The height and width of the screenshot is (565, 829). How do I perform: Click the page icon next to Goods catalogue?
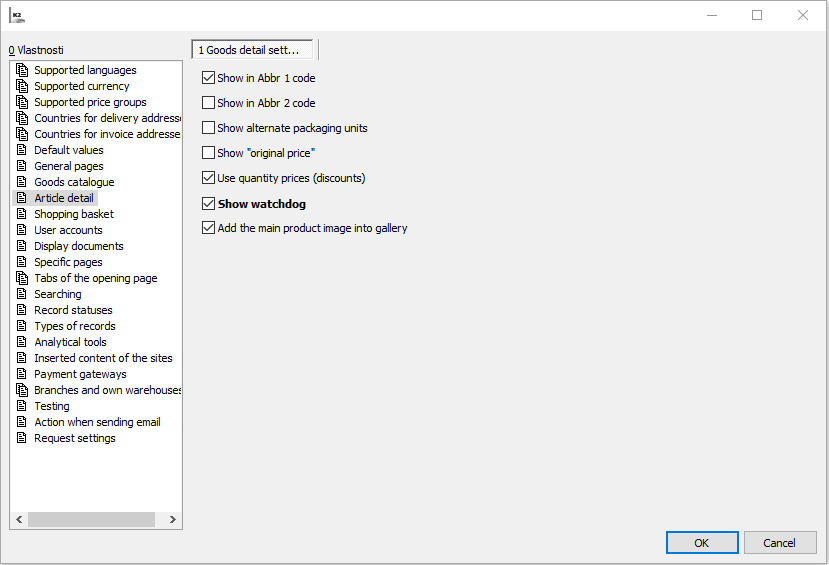point(23,182)
